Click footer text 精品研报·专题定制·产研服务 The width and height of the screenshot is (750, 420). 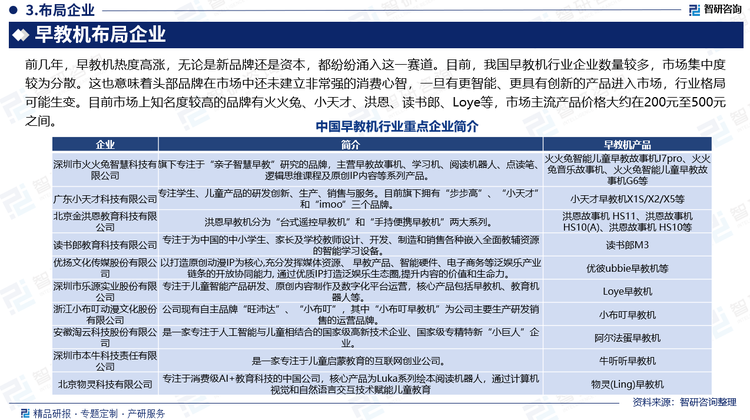tap(99, 413)
